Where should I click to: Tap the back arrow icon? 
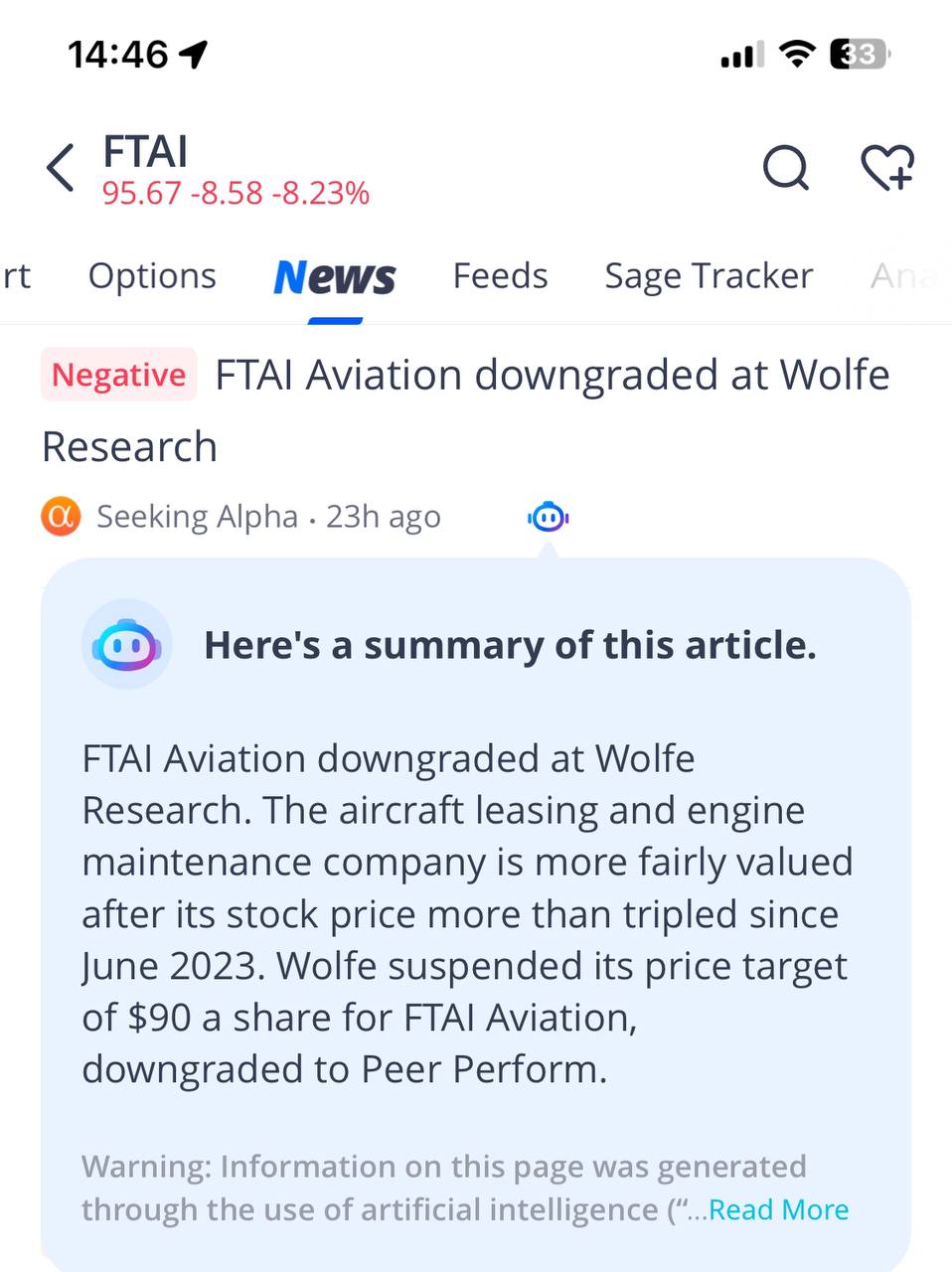click(x=61, y=167)
